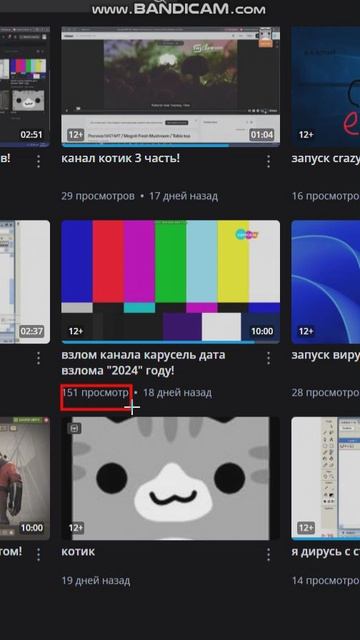Open options menu beside the 02:37 video

38,358
